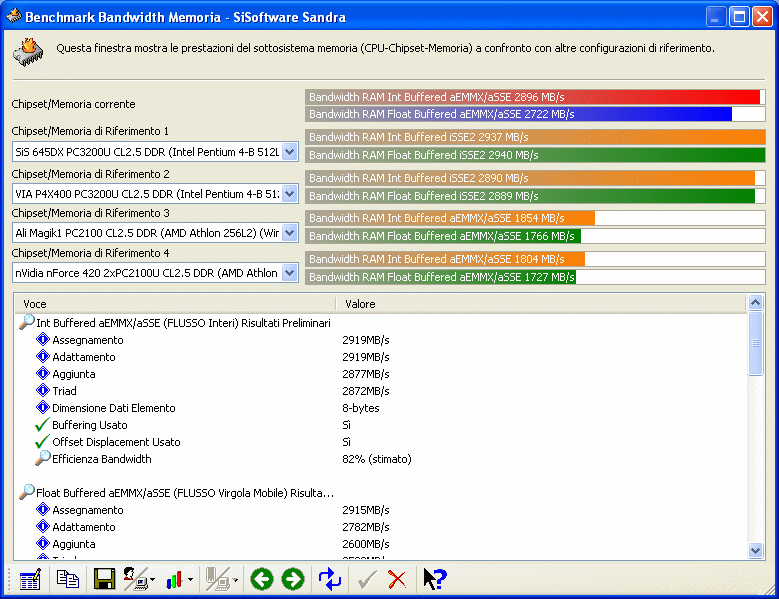Click the grey checkmark OK icon

click(367, 579)
